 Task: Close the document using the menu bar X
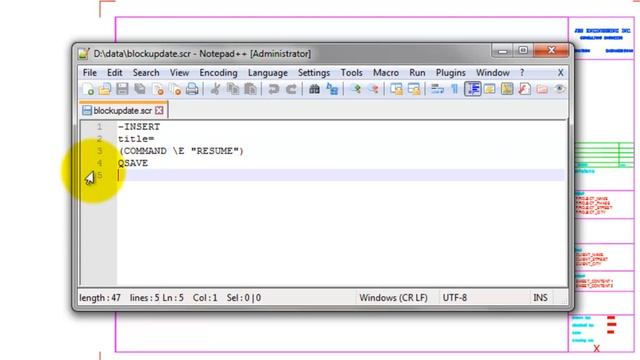tap(560, 73)
